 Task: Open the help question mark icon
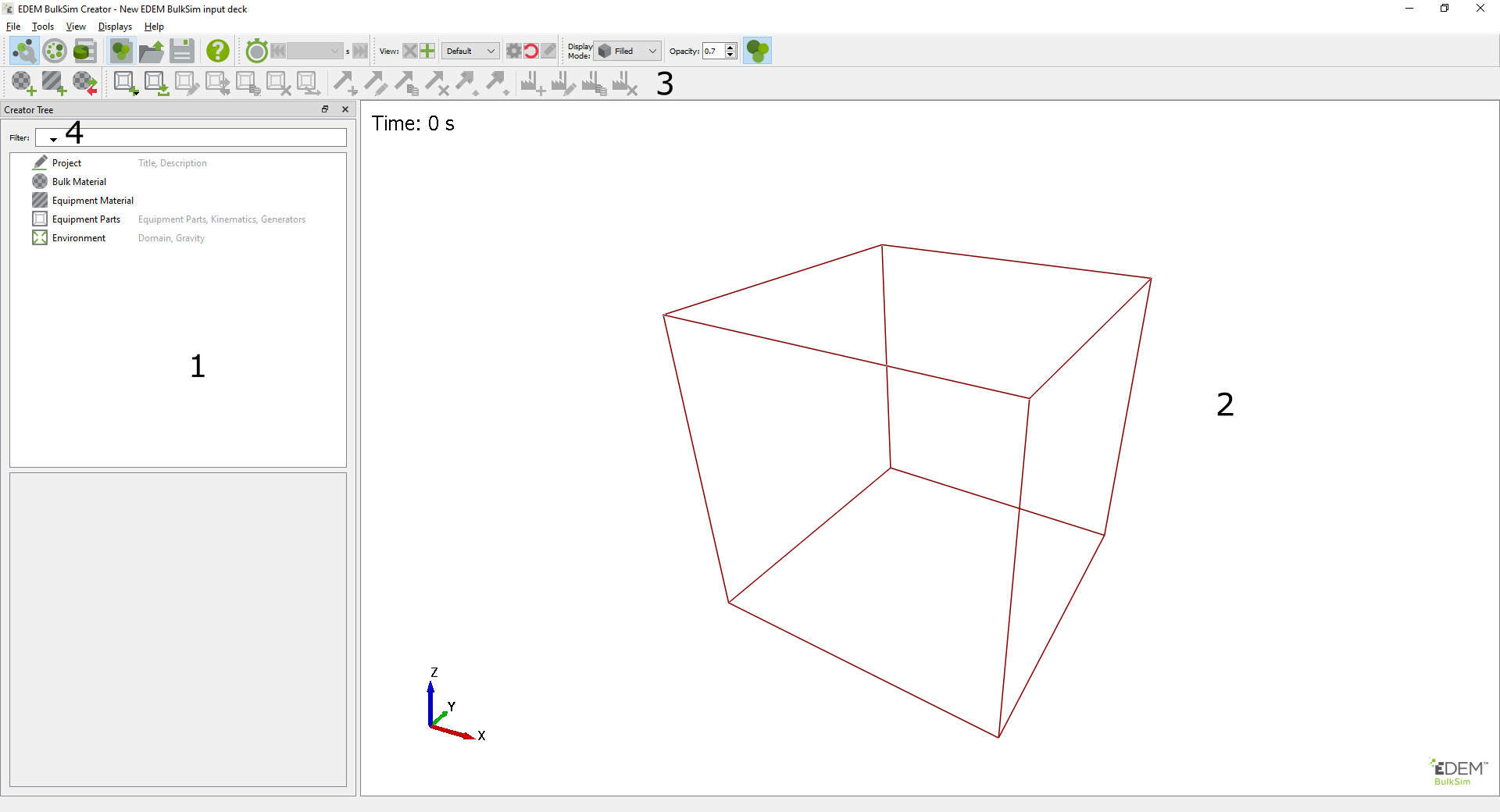218,51
